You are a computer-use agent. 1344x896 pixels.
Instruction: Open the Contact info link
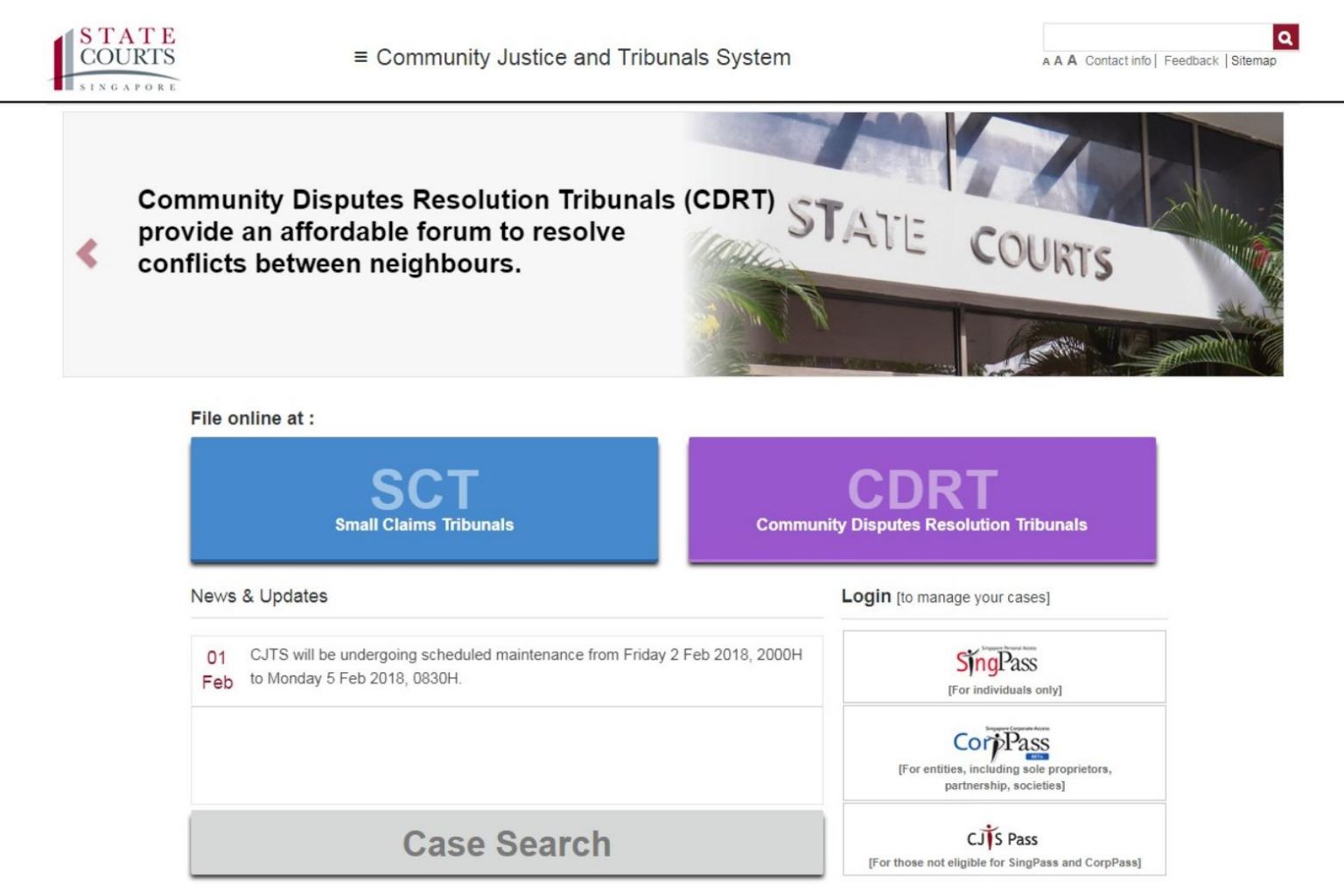point(1117,61)
